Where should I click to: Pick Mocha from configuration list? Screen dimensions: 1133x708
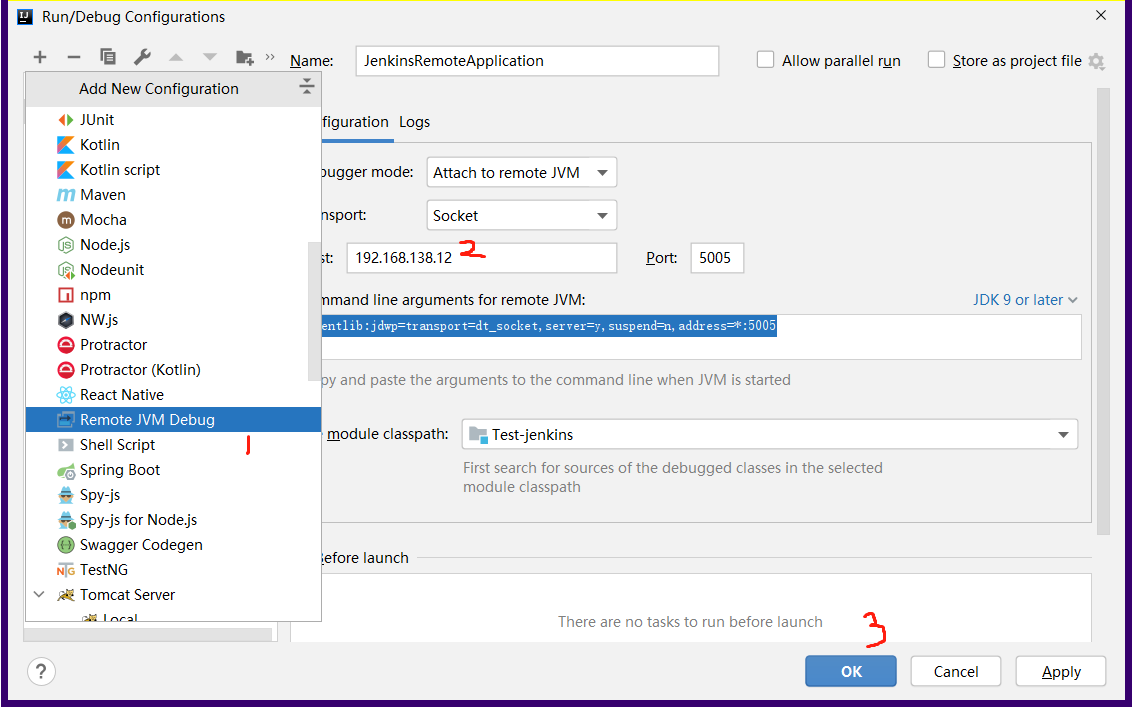pos(173,220)
